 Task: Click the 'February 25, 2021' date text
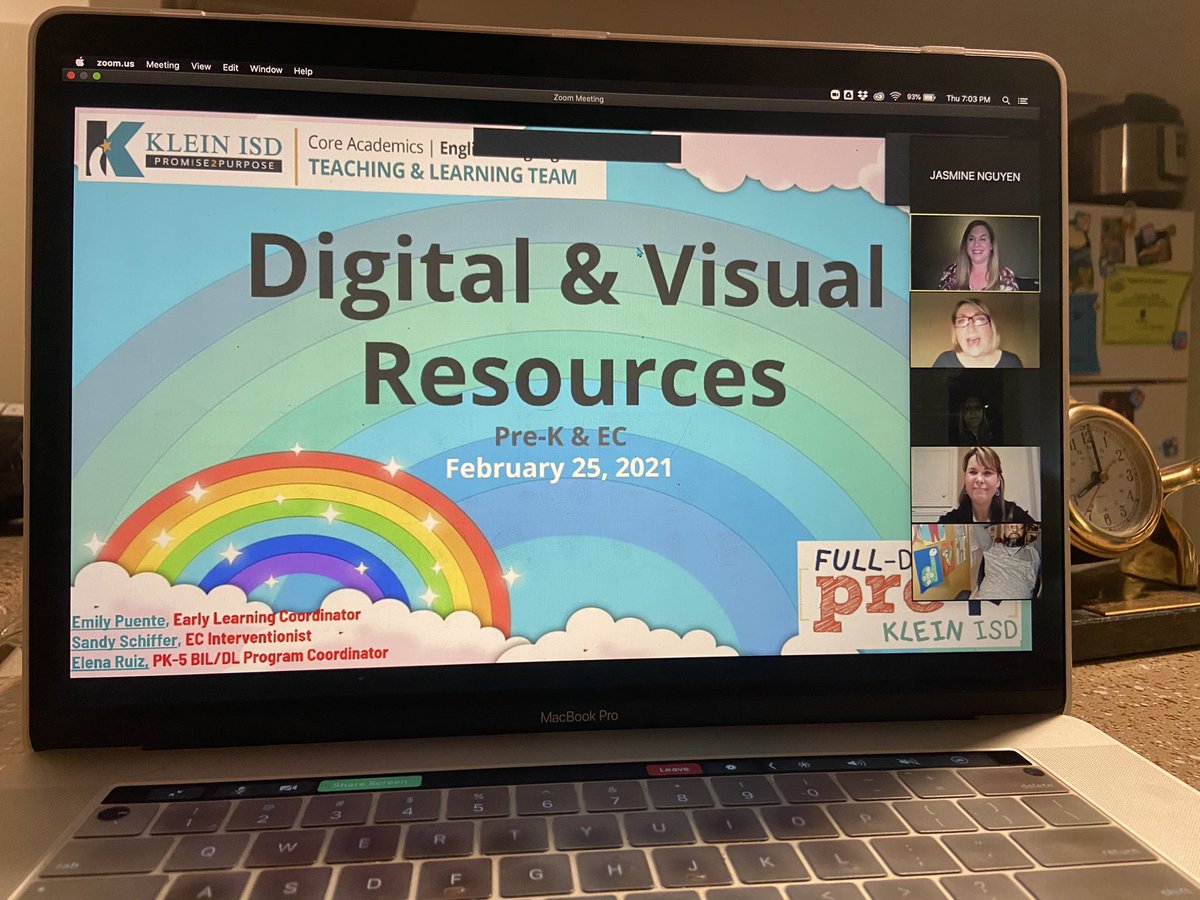pos(559,467)
